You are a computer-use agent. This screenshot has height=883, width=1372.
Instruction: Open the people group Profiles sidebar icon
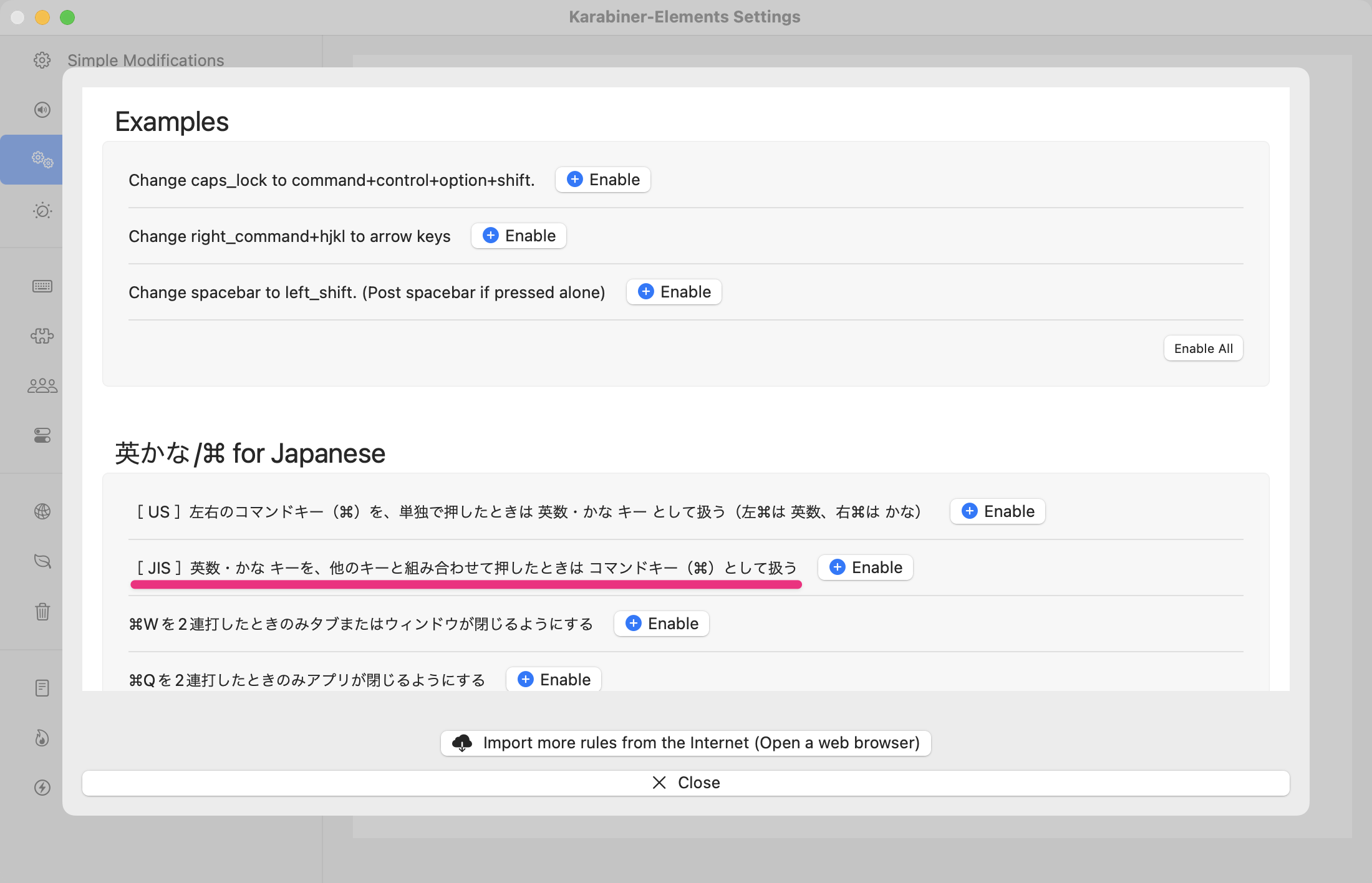(42, 386)
